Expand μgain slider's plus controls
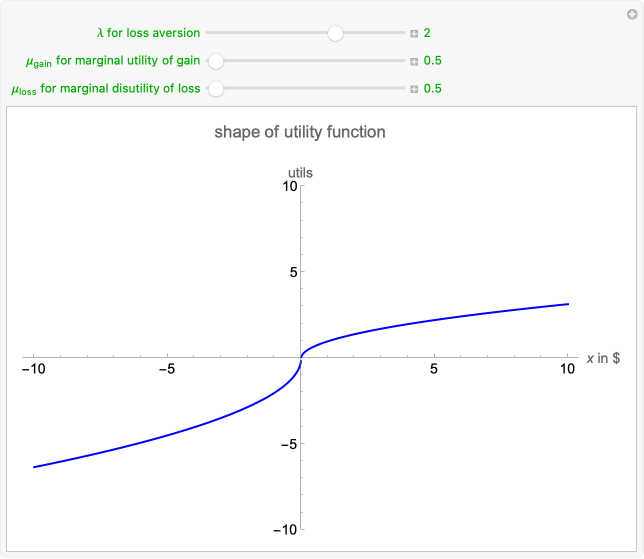 click(x=414, y=61)
